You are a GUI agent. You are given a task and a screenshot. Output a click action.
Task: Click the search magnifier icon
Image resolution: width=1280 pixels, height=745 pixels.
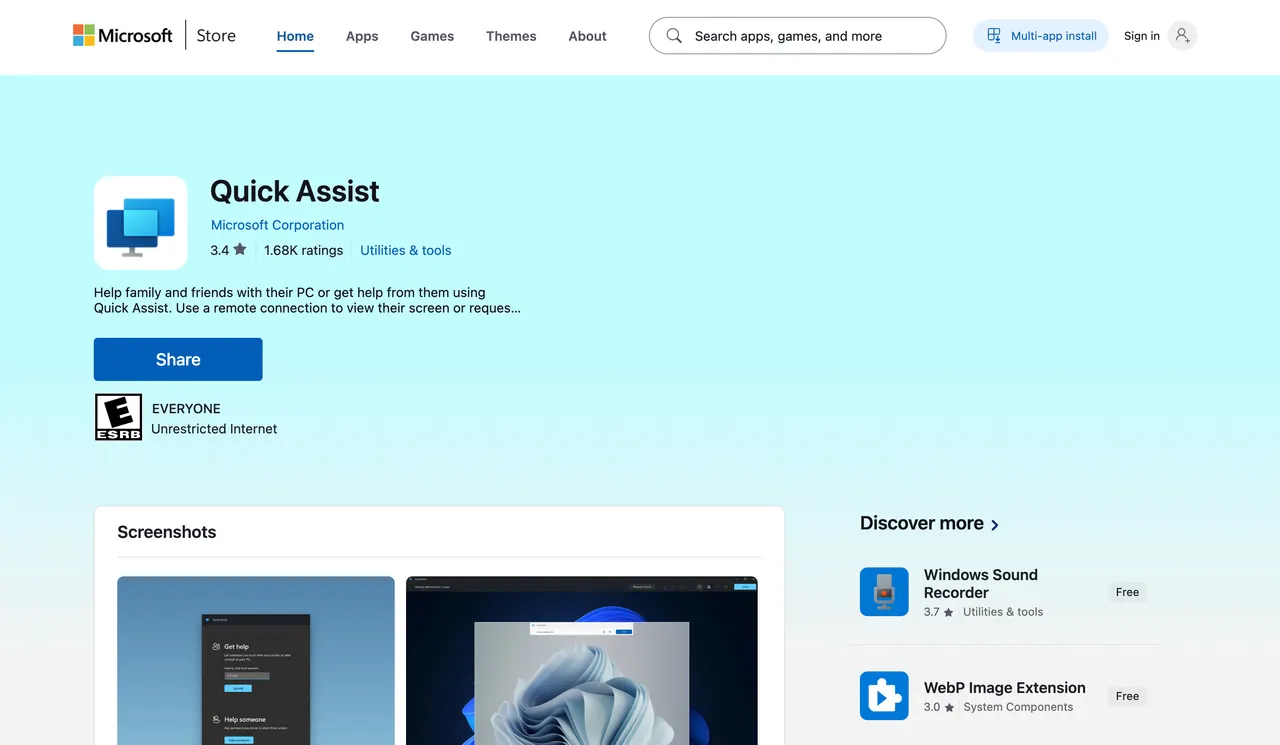coord(674,36)
